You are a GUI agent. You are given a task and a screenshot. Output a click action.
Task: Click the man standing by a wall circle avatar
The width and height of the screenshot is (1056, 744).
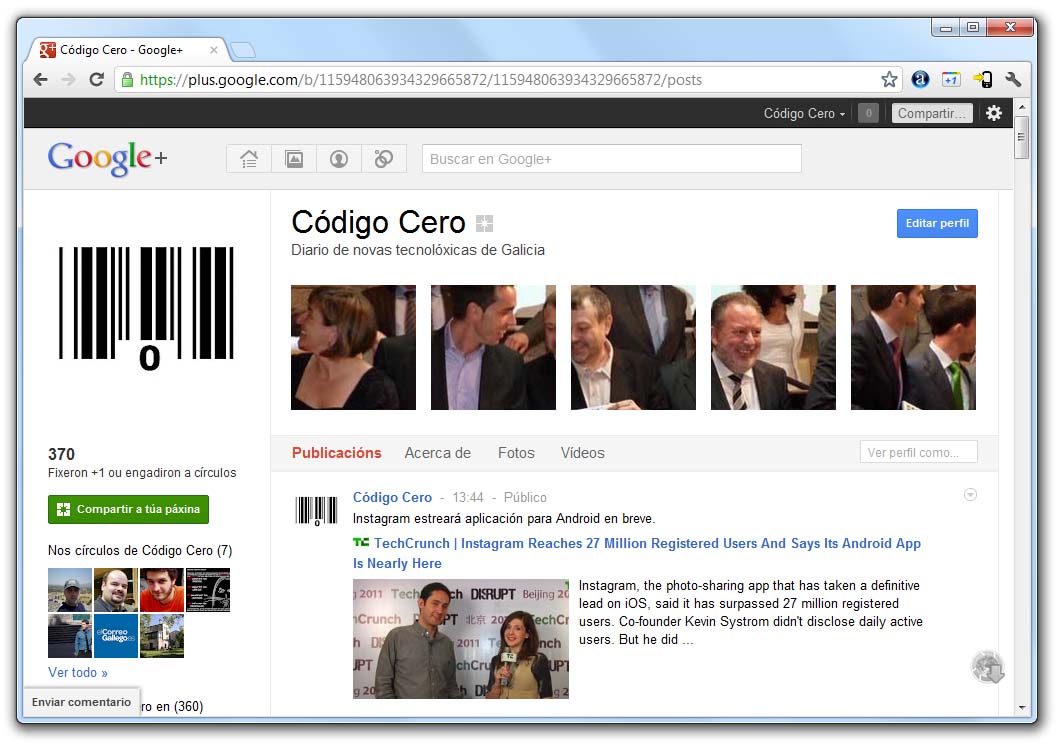pos(70,636)
